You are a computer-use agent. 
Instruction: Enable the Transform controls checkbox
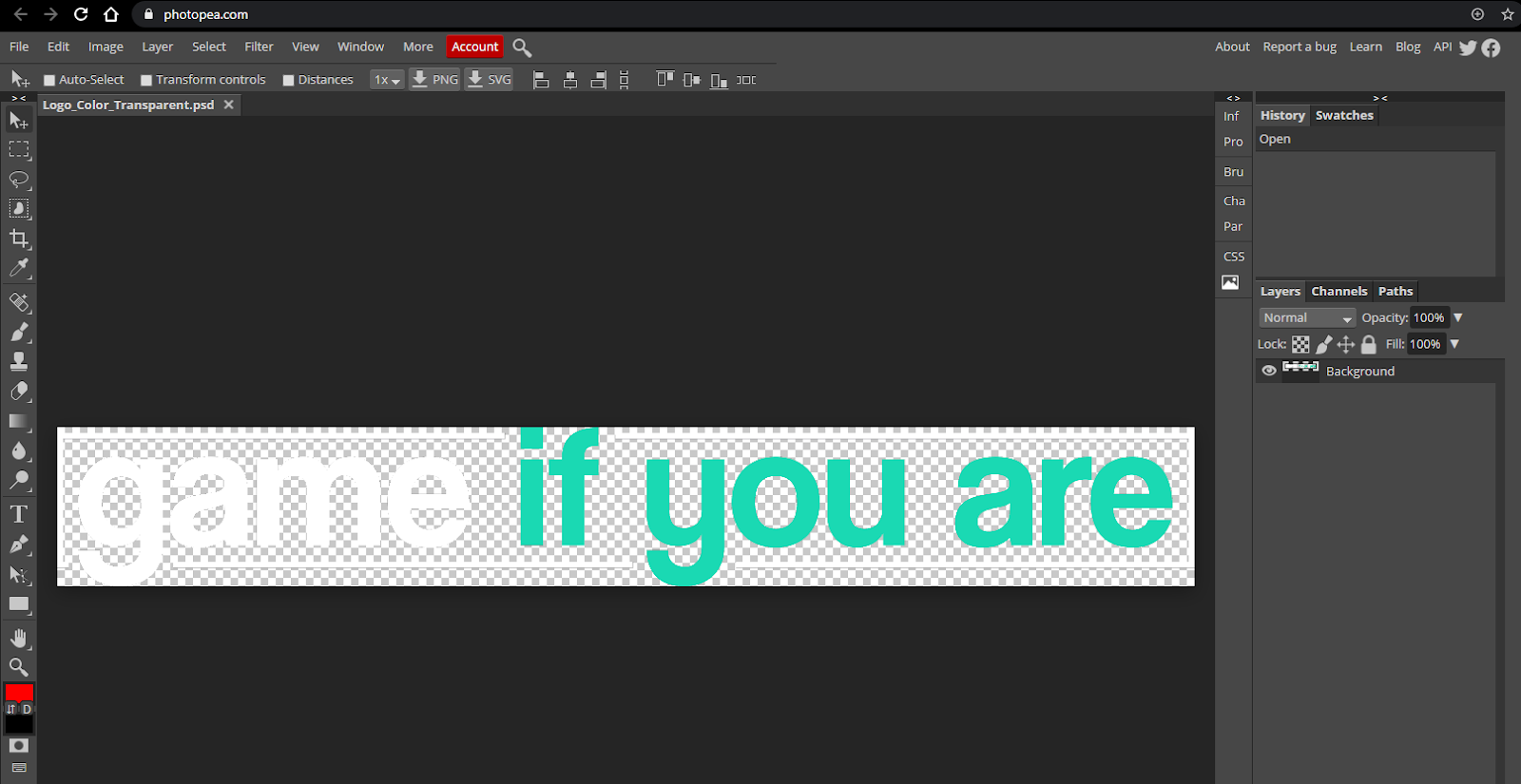point(146,81)
